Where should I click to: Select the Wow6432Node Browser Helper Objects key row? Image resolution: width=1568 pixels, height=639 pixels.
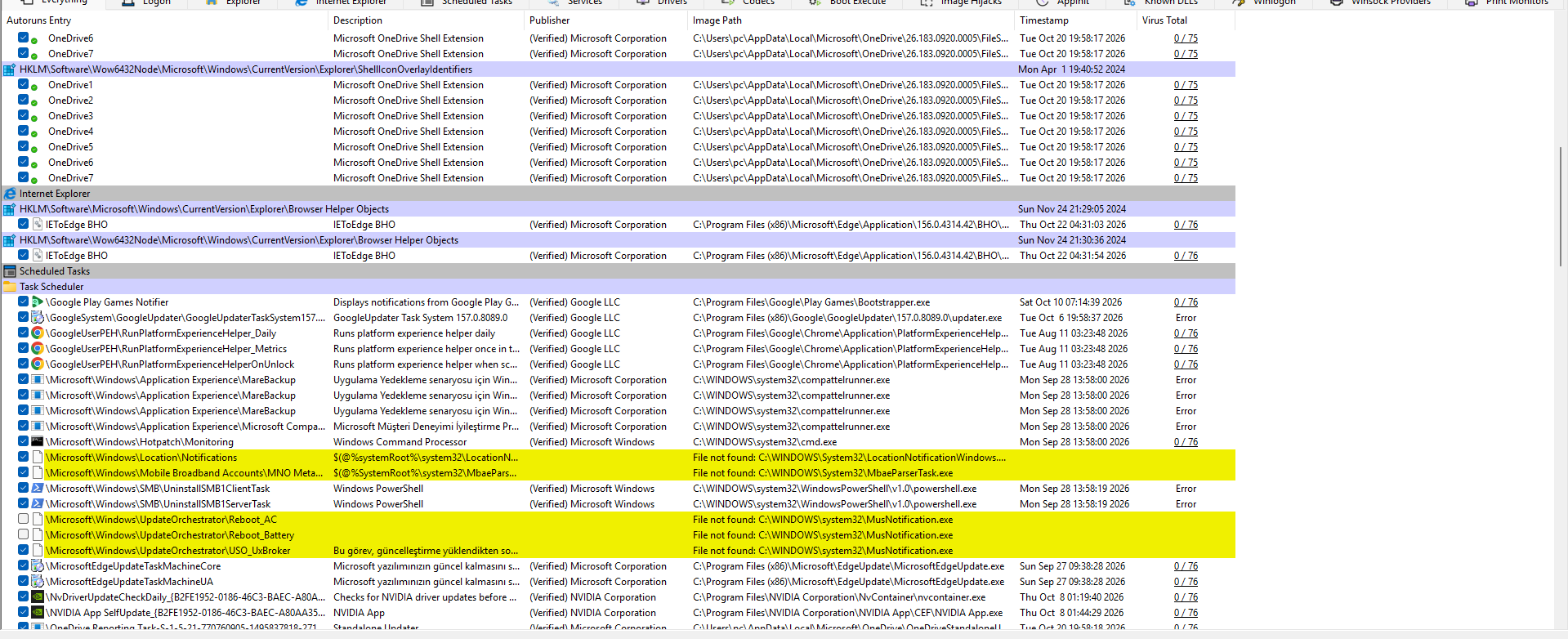pyautogui.click(x=619, y=240)
